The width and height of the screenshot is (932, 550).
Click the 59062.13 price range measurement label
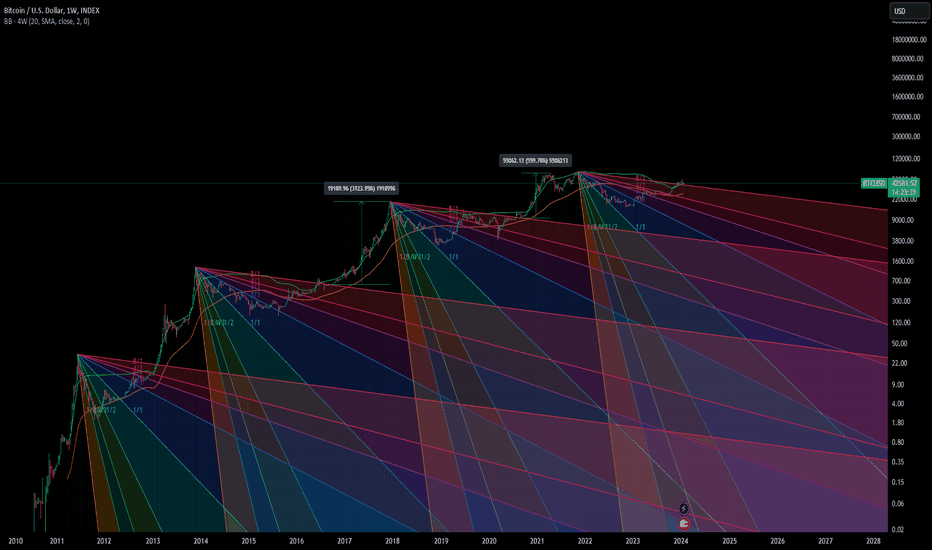[x=535, y=161]
